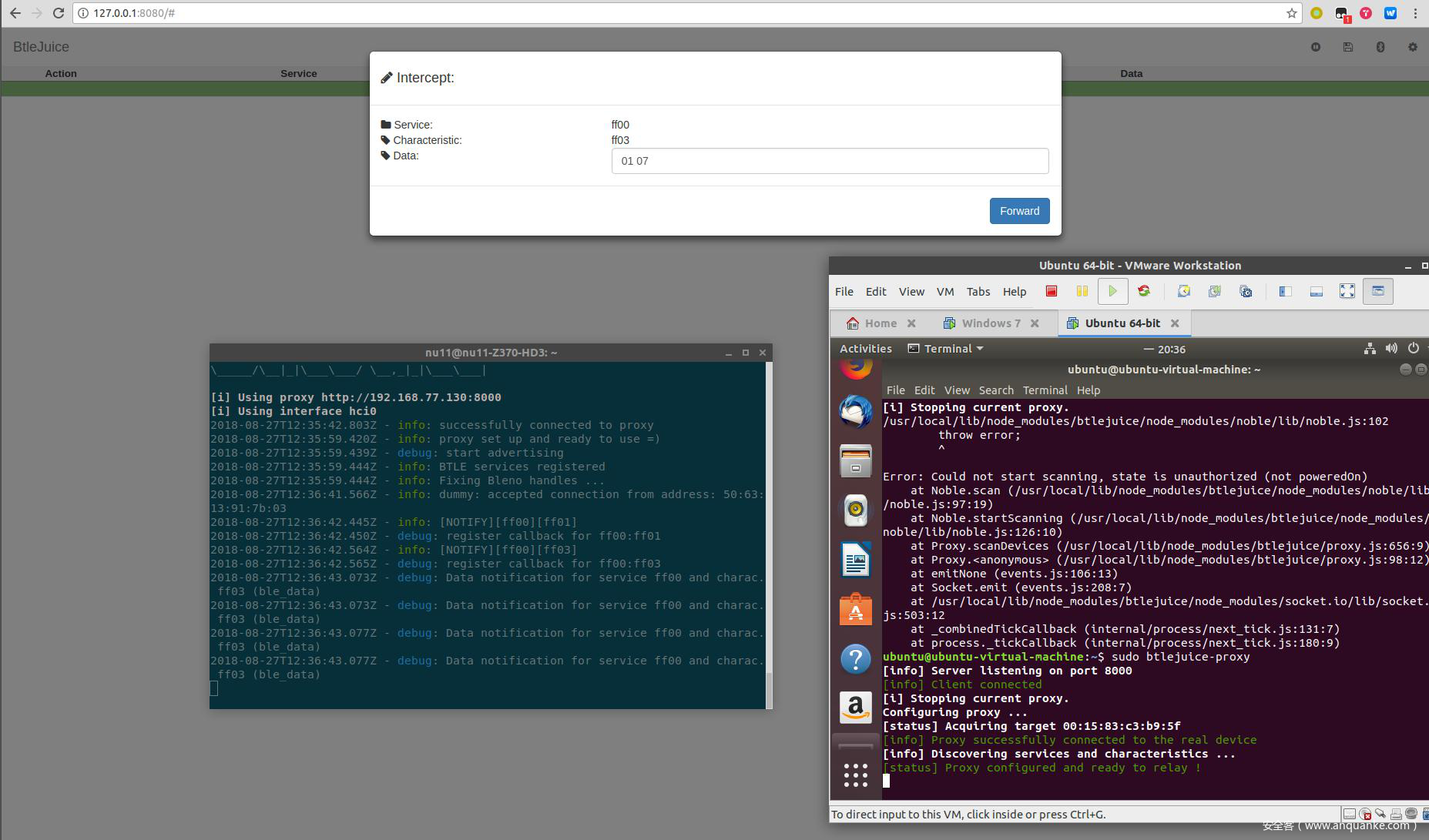This screenshot has height=840, width=1429.
Task: Click Activities in the Ubuntu top bar
Action: (x=865, y=349)
